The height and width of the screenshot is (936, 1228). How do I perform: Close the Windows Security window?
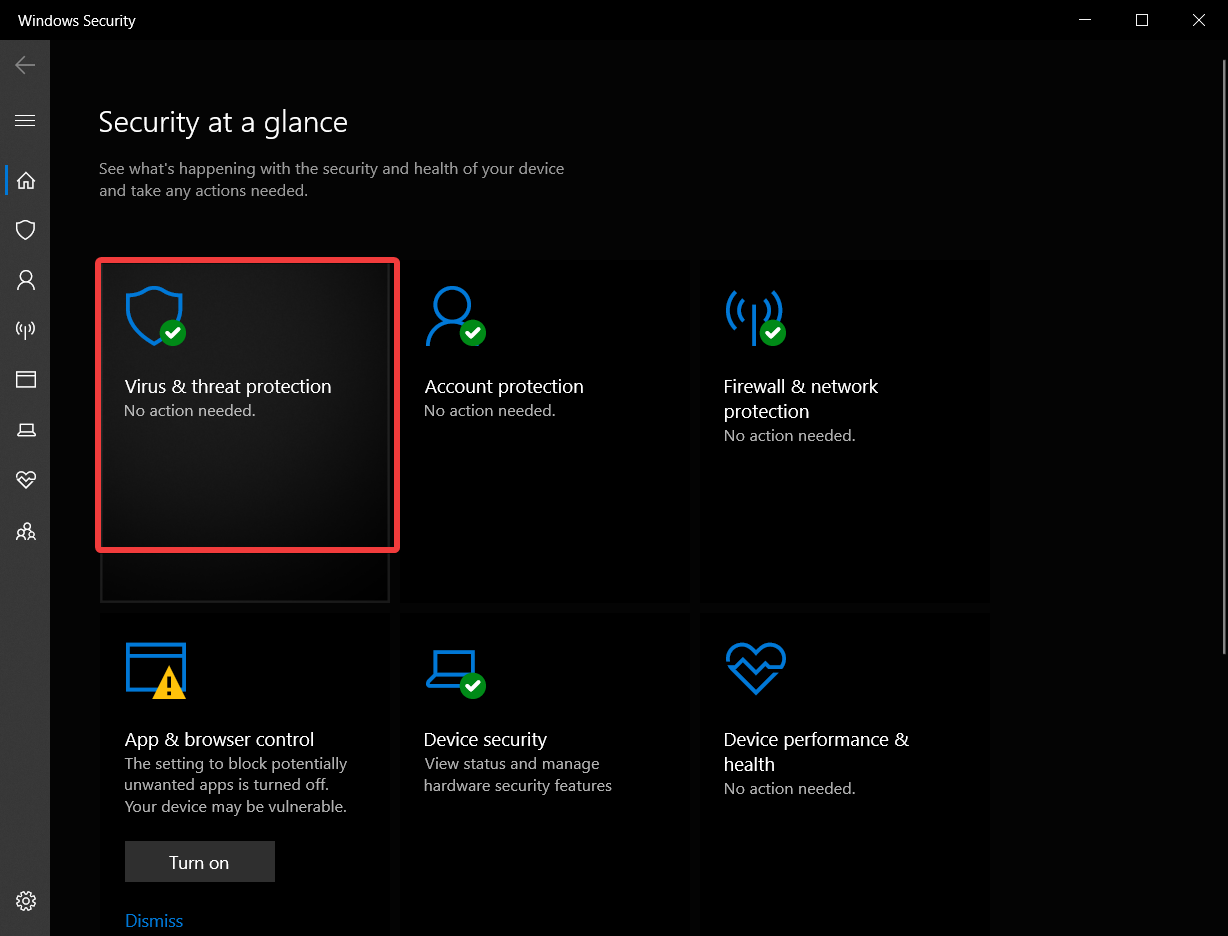click(1199, 20)
